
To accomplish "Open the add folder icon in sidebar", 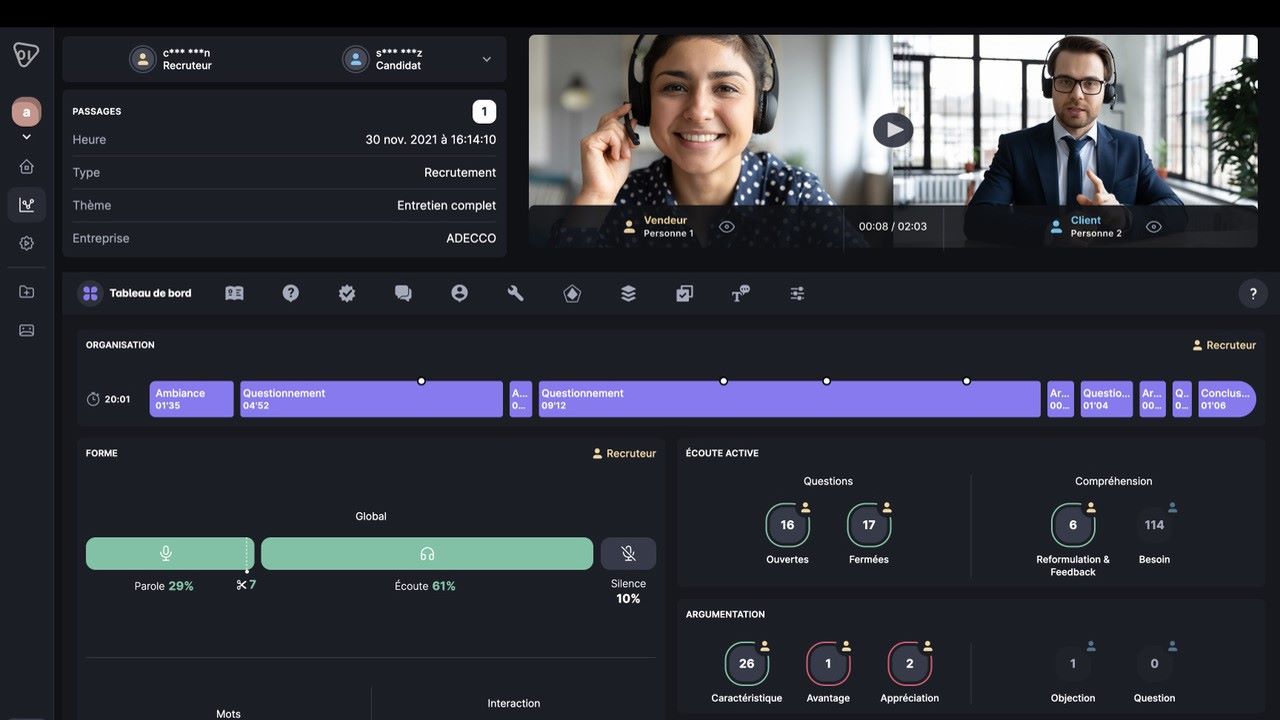I will [x=27, y=292].
